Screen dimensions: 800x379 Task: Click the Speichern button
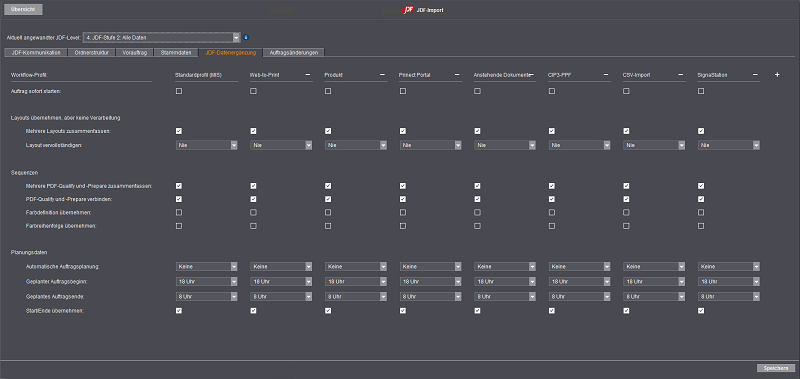pyautogui.click(x=776, y=368)
